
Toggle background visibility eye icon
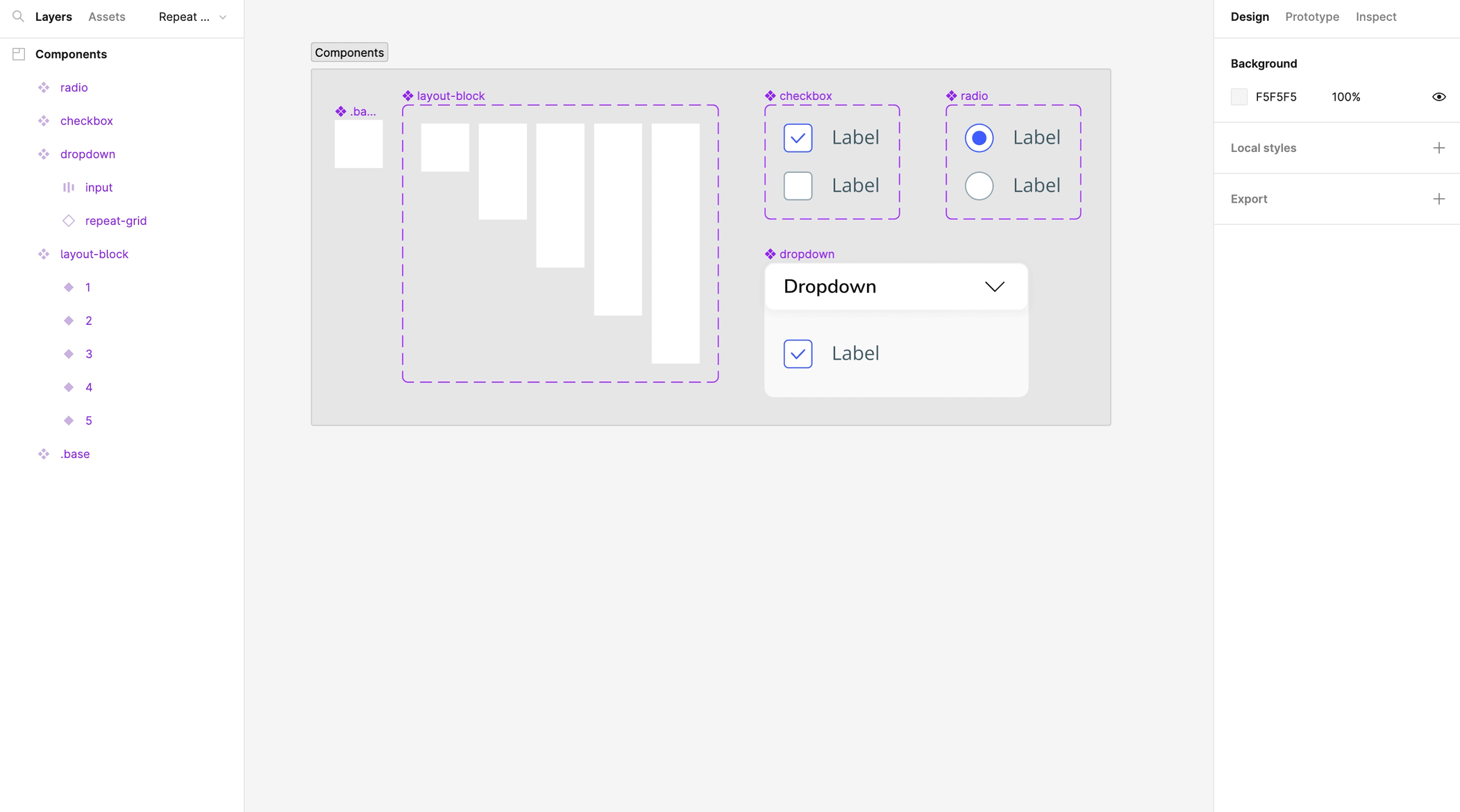[x=1438, y=97]
